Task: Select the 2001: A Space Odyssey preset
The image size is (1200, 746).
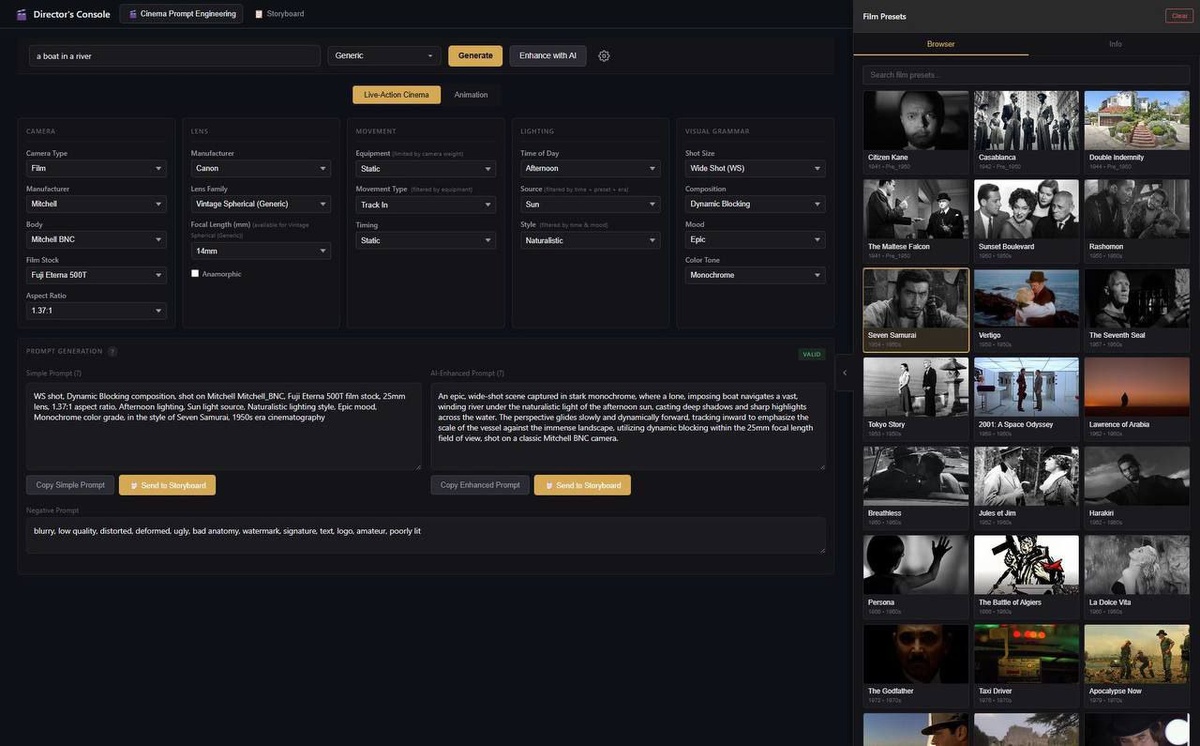Action: pos(1026,398)
